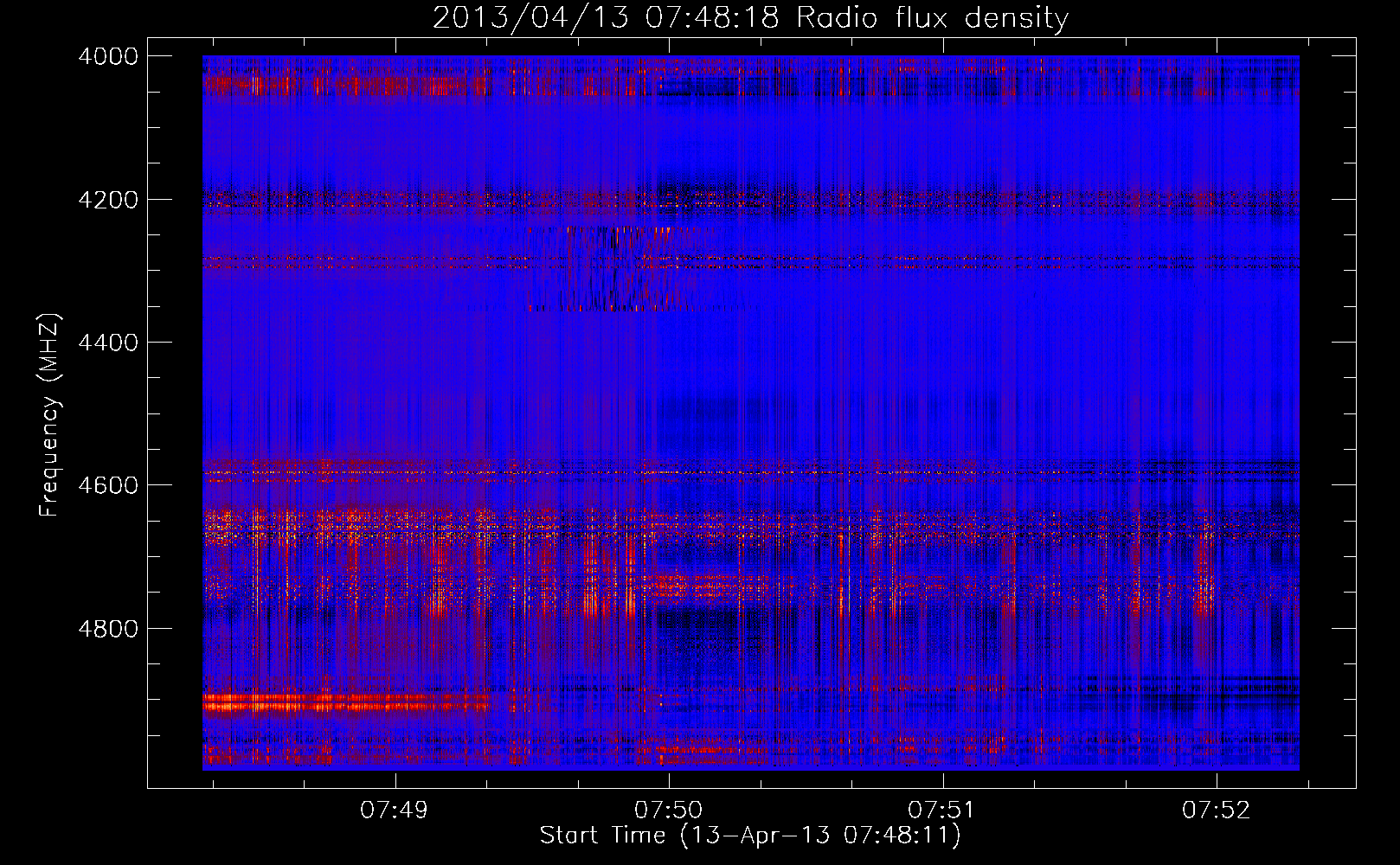Image resolution: width=1400 pixels, height=865 pixels.
Task: Click the 07:49 time axis label
Action: pos(395,811)
